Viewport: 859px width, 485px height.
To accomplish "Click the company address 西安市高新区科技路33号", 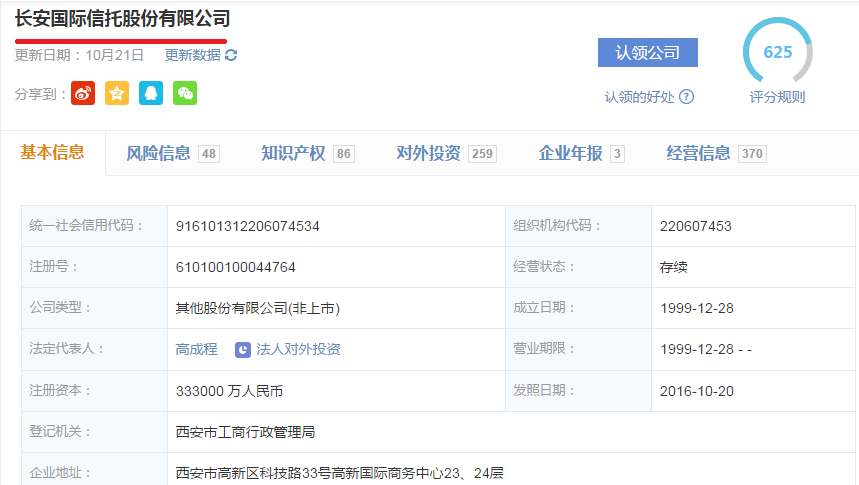I will pyautogui.click(x=253, y=473).
